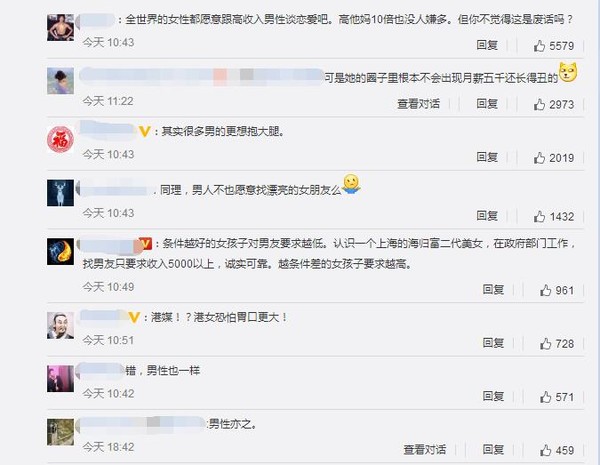Click 回复 on the 港媒 comment
The width and height of the screenshot is (600, 465).
493,343
